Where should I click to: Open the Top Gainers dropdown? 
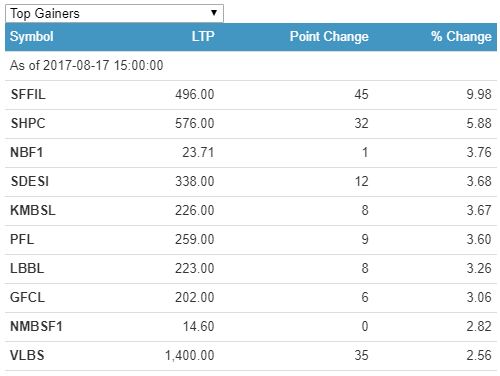click(114, 14)
